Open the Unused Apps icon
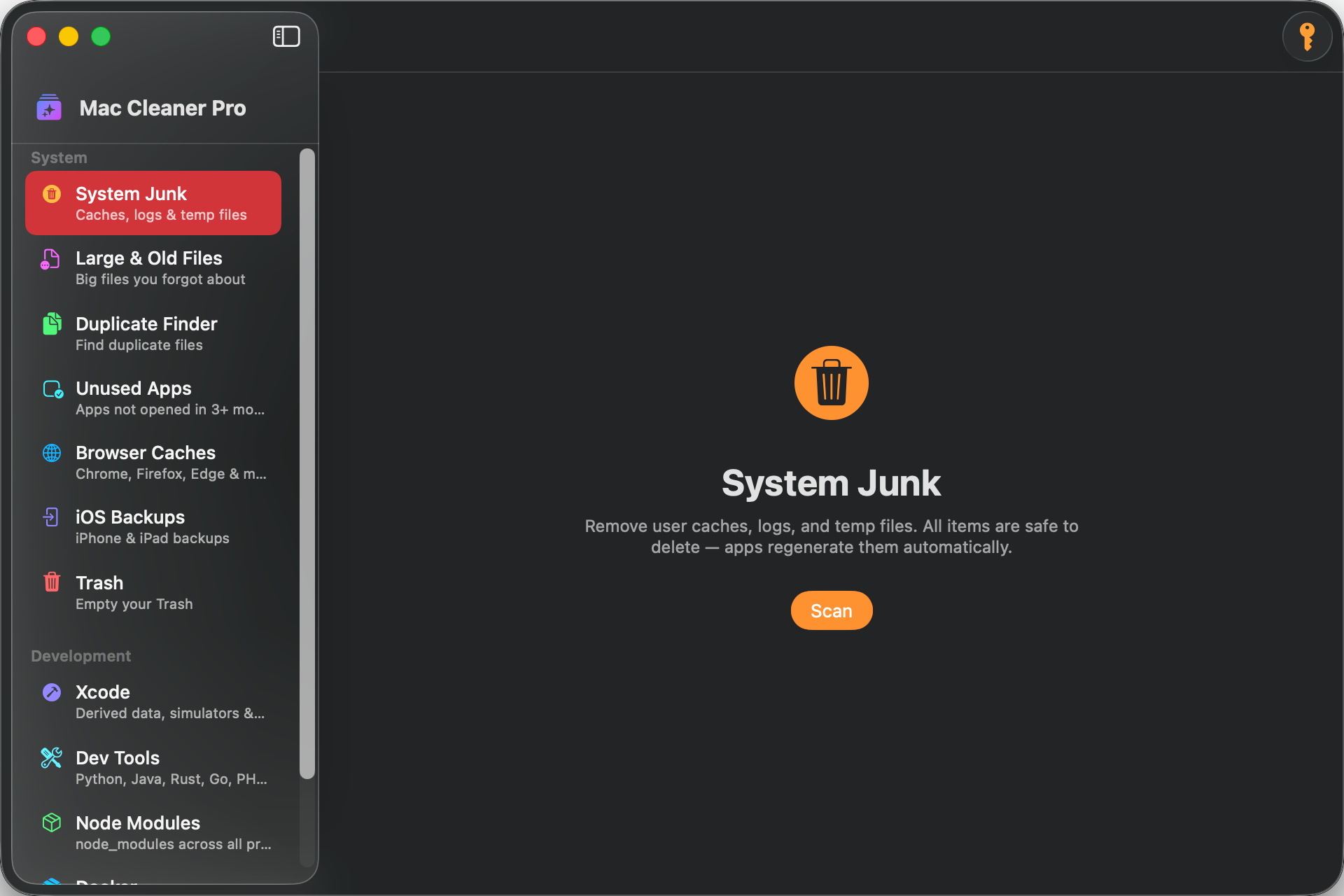Screen dimensions: 1344x896 coord(52,389)
